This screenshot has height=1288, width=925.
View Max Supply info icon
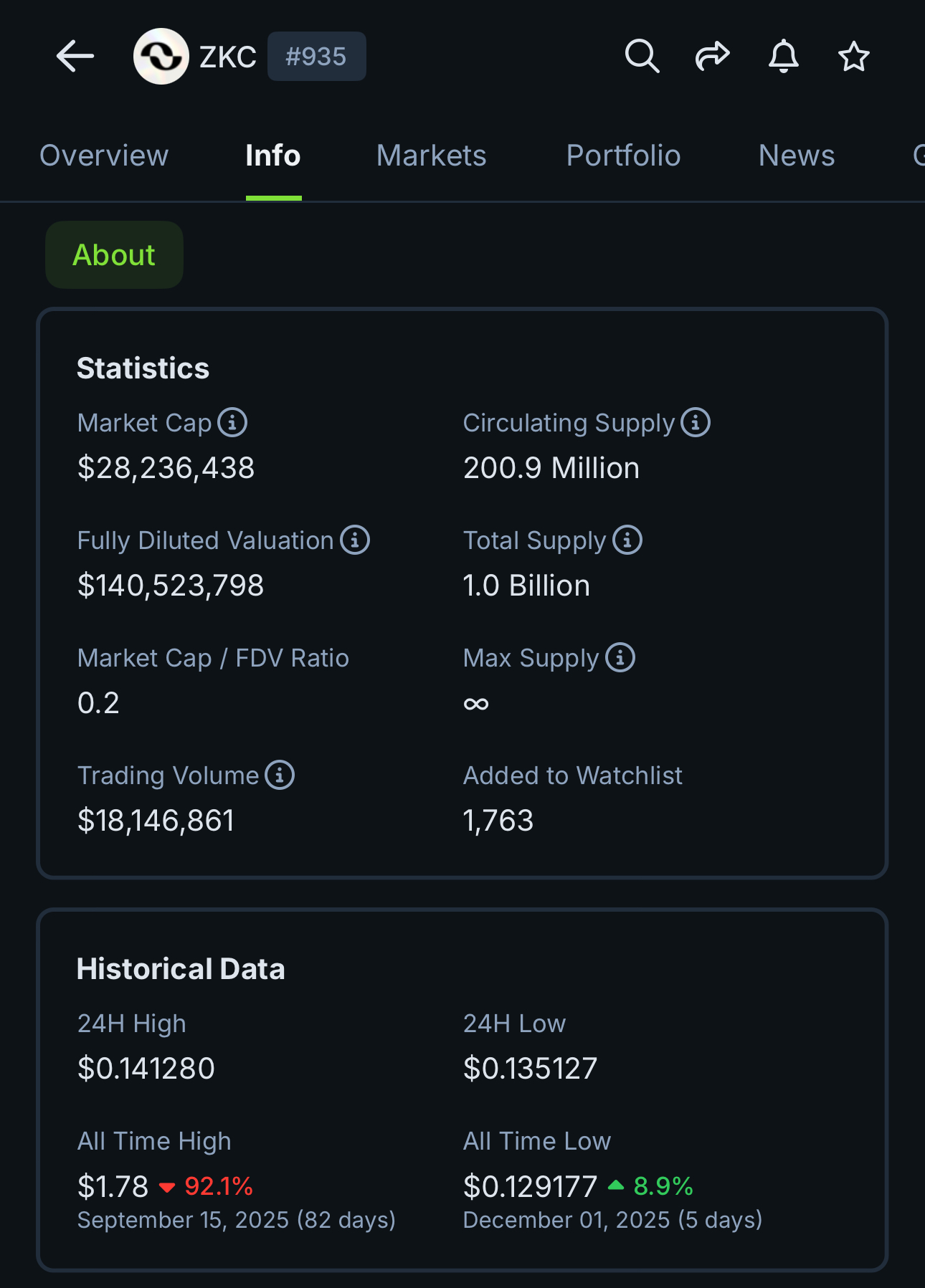(620, 657)
